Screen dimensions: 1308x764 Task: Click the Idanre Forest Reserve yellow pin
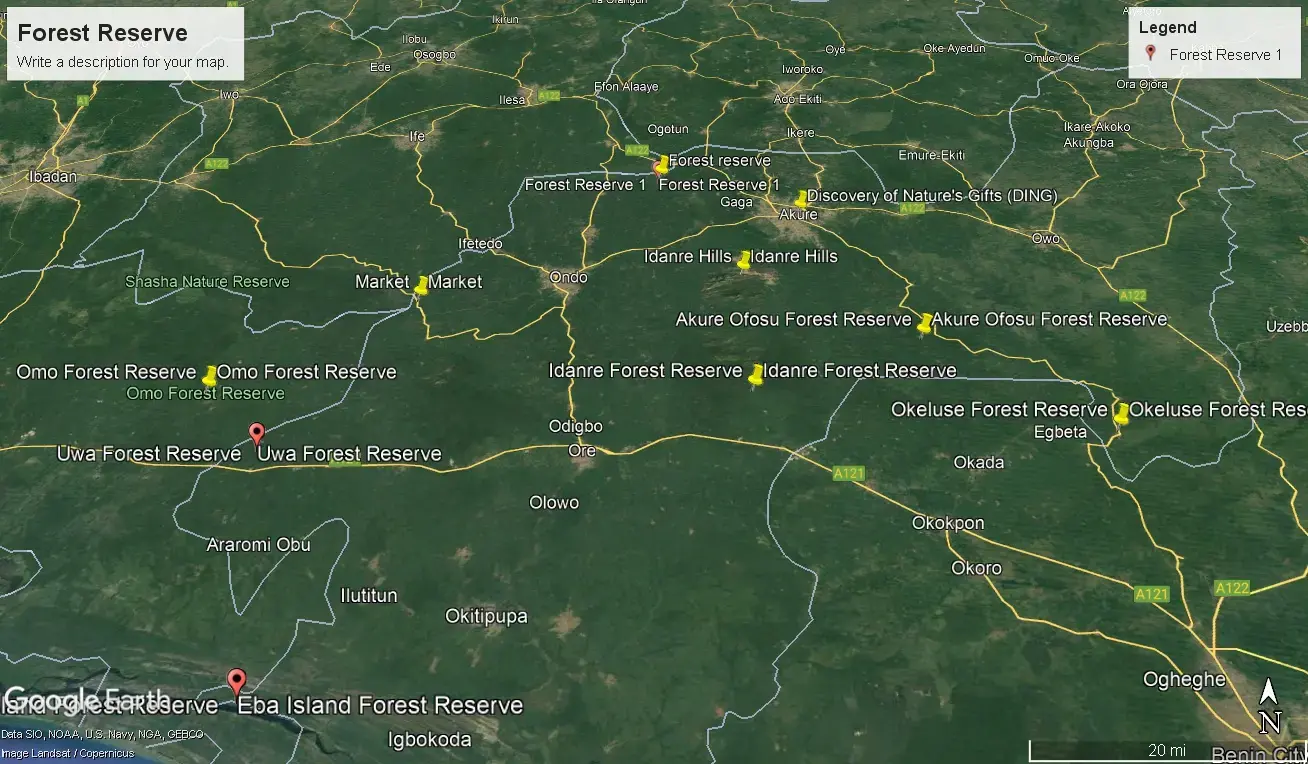pos(755,375)
